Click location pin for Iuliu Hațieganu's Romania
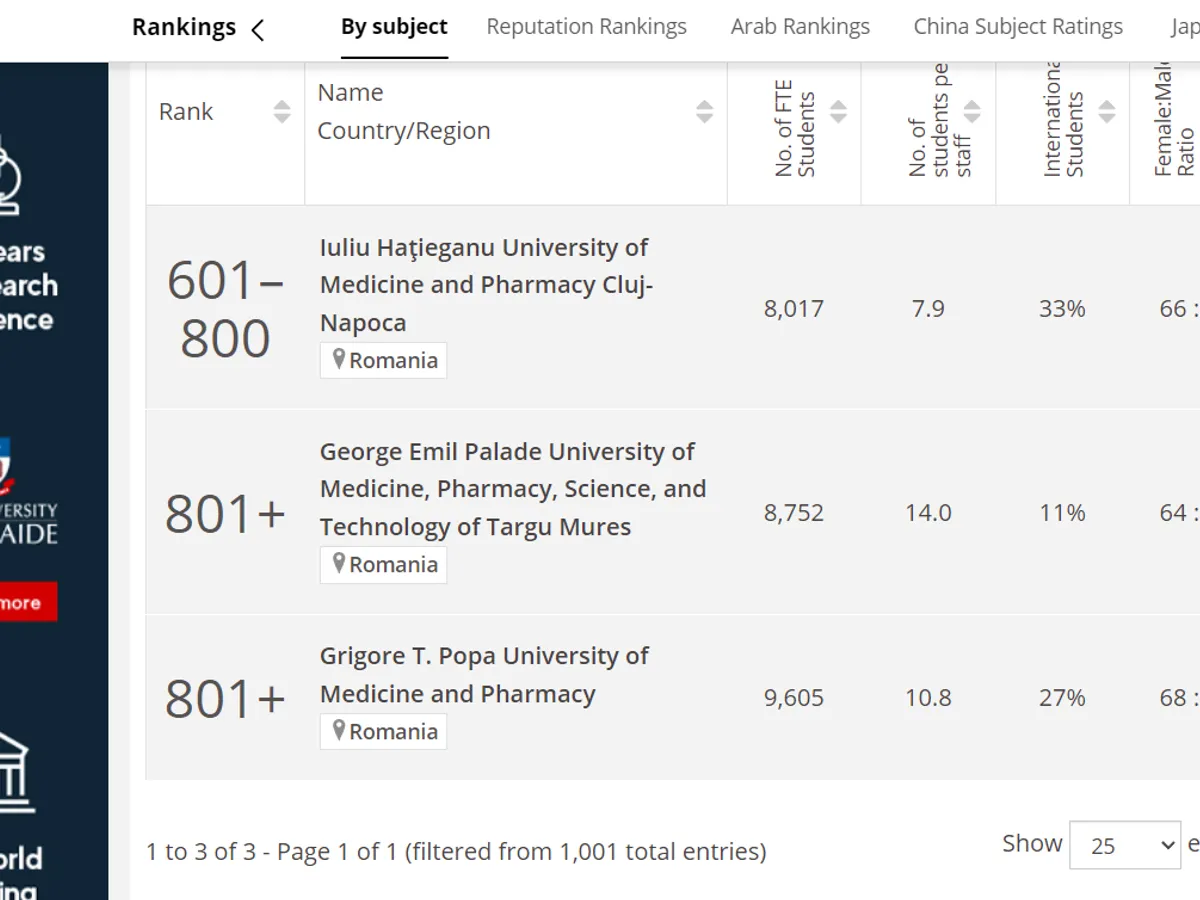 (x=339, y=360)
